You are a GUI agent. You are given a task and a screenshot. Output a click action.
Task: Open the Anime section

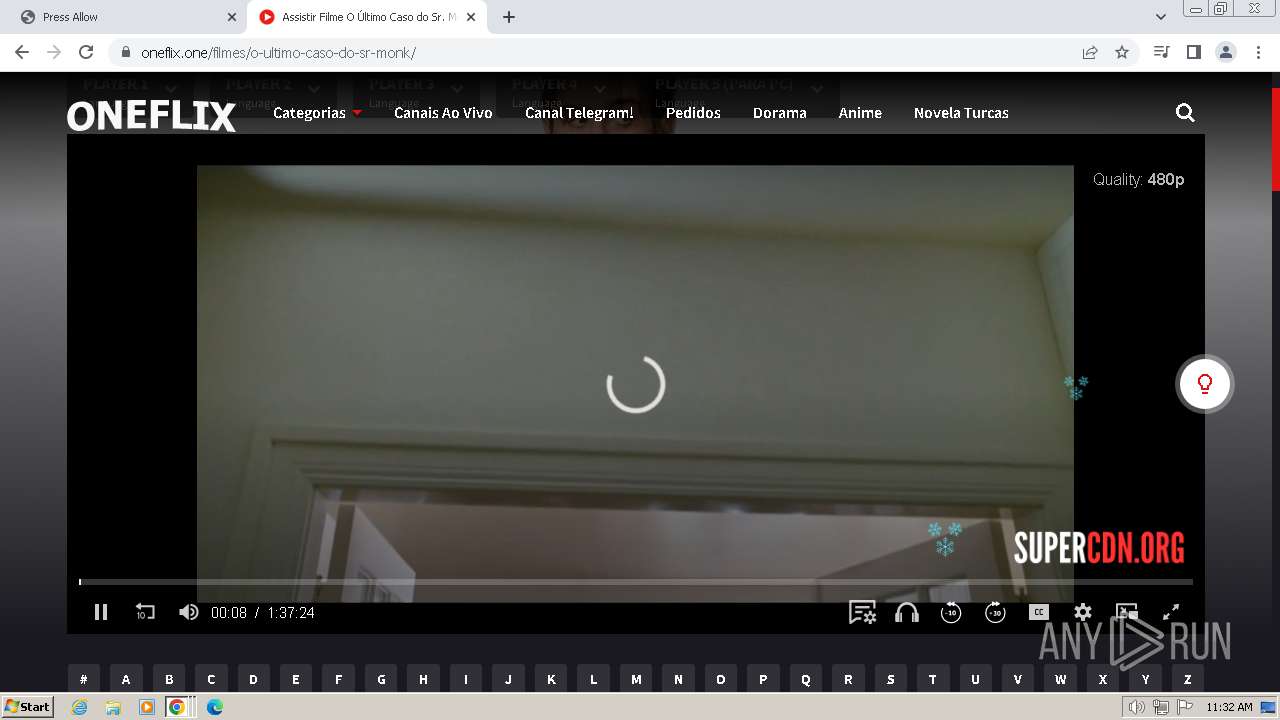pyautogui.click(x=860, y=113)
